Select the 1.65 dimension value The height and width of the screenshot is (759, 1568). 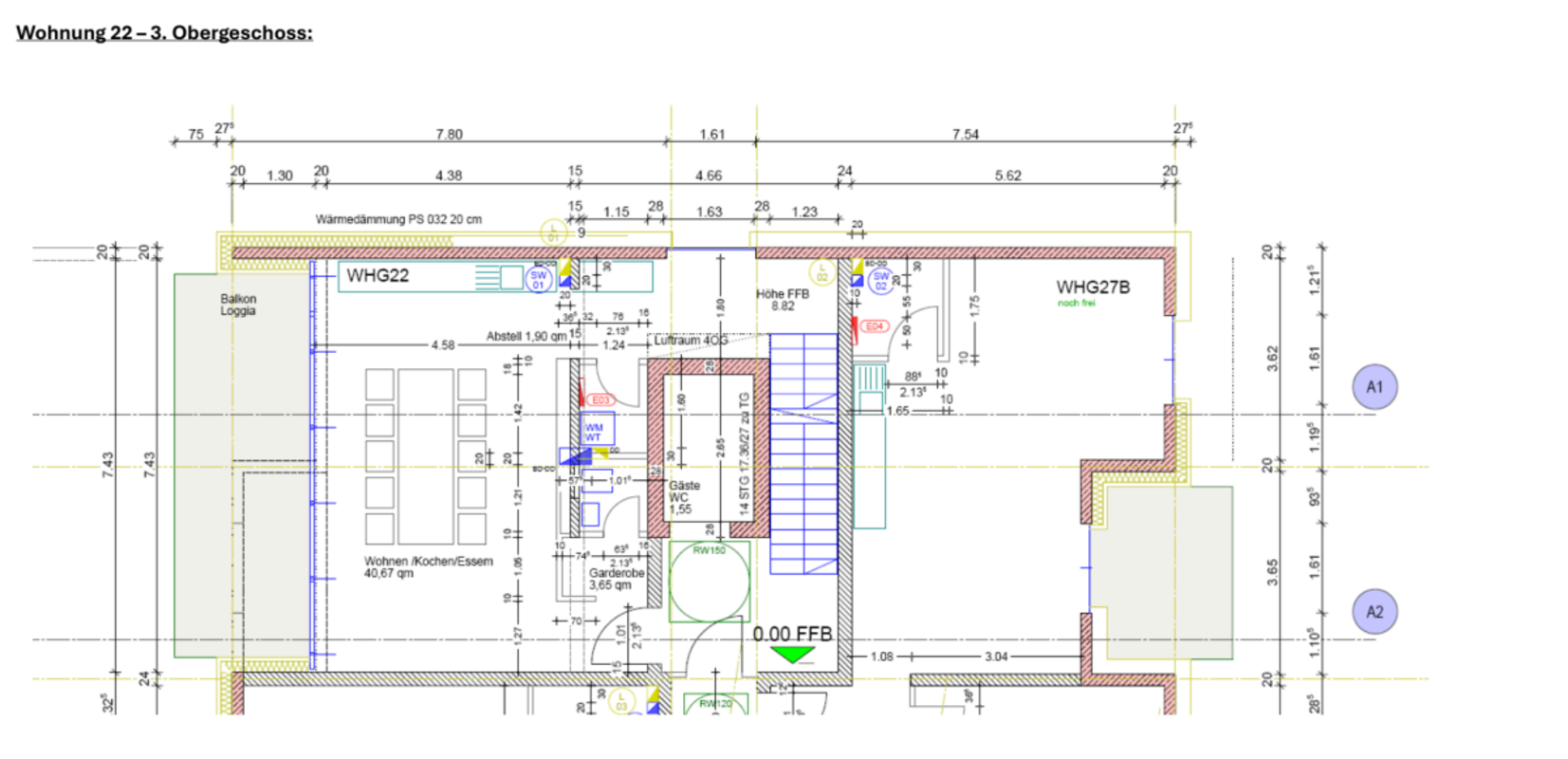point(897,411)
